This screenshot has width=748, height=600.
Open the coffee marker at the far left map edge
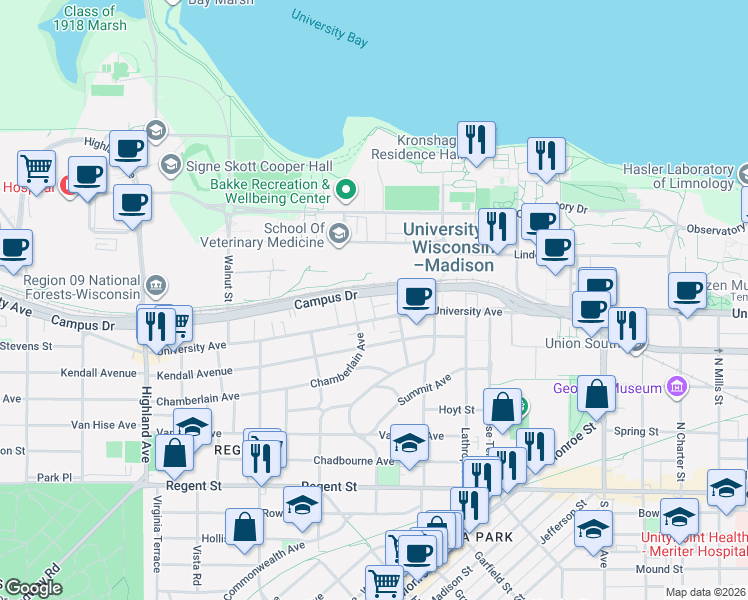pos(14,251)
